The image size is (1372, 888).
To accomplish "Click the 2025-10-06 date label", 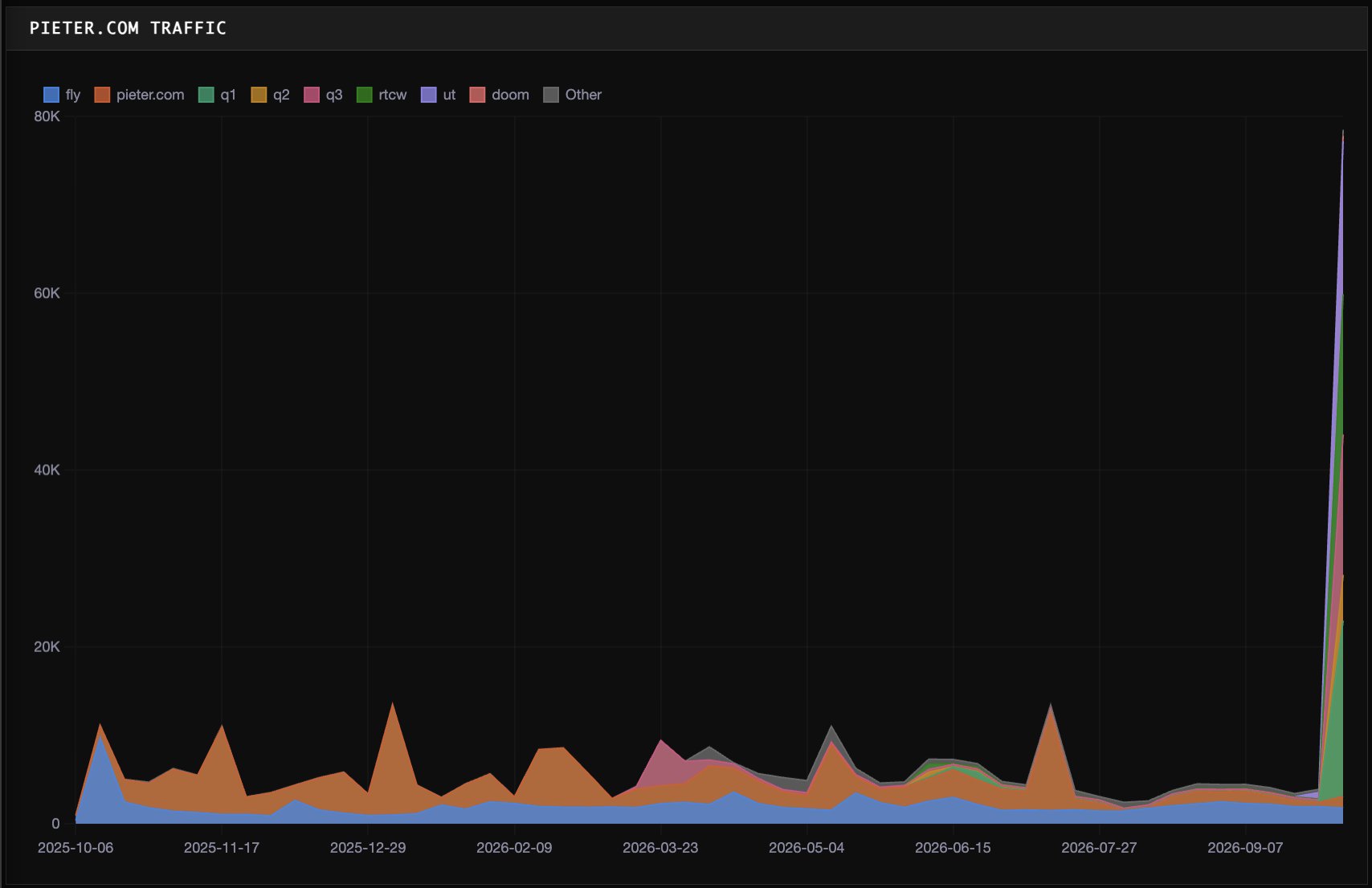I will [76, 848].
